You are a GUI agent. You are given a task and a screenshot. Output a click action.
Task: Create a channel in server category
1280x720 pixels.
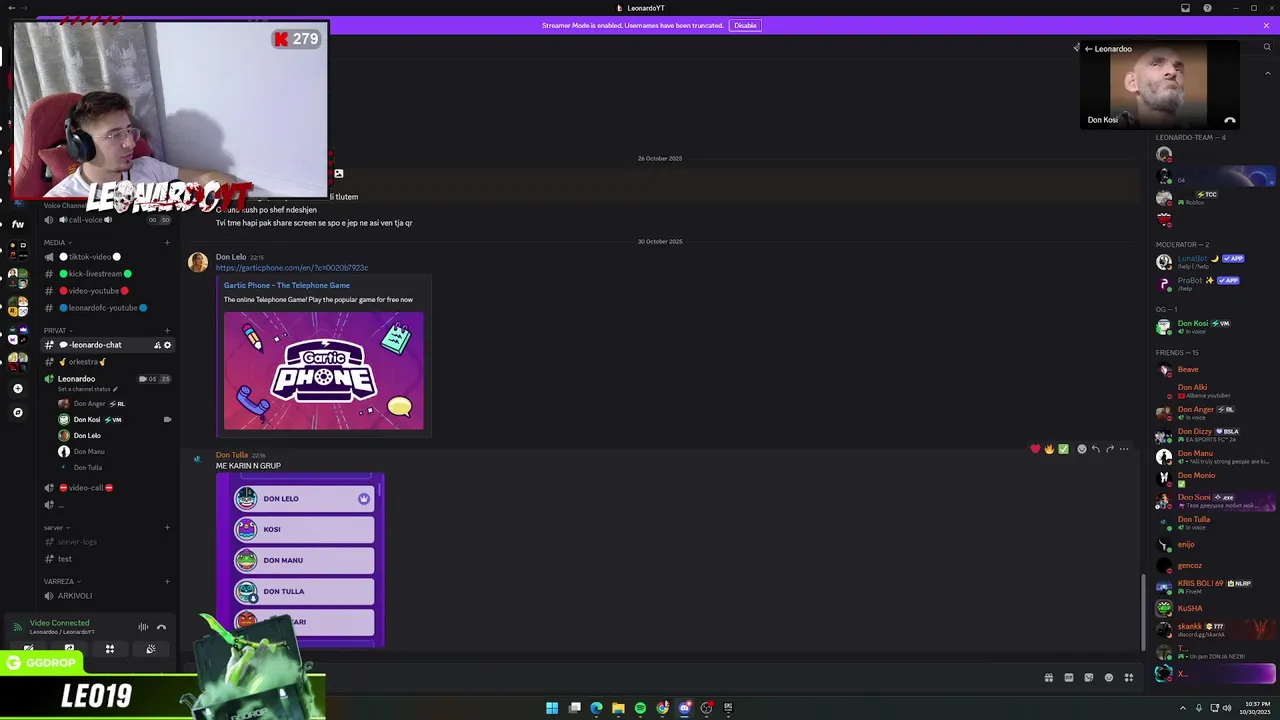click(167, 527)
